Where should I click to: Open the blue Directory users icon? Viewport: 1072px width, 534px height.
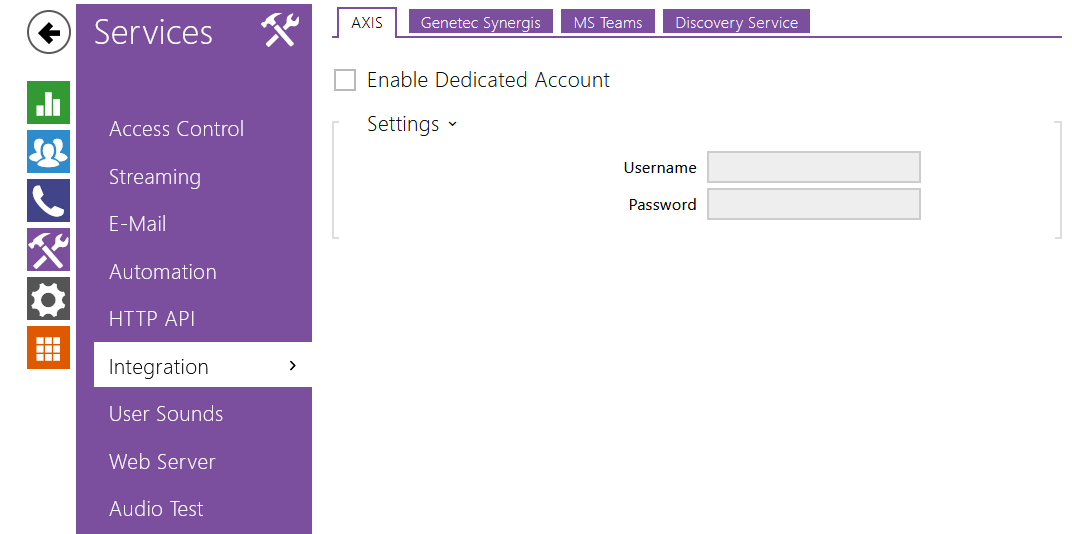(x=48, y=152)
